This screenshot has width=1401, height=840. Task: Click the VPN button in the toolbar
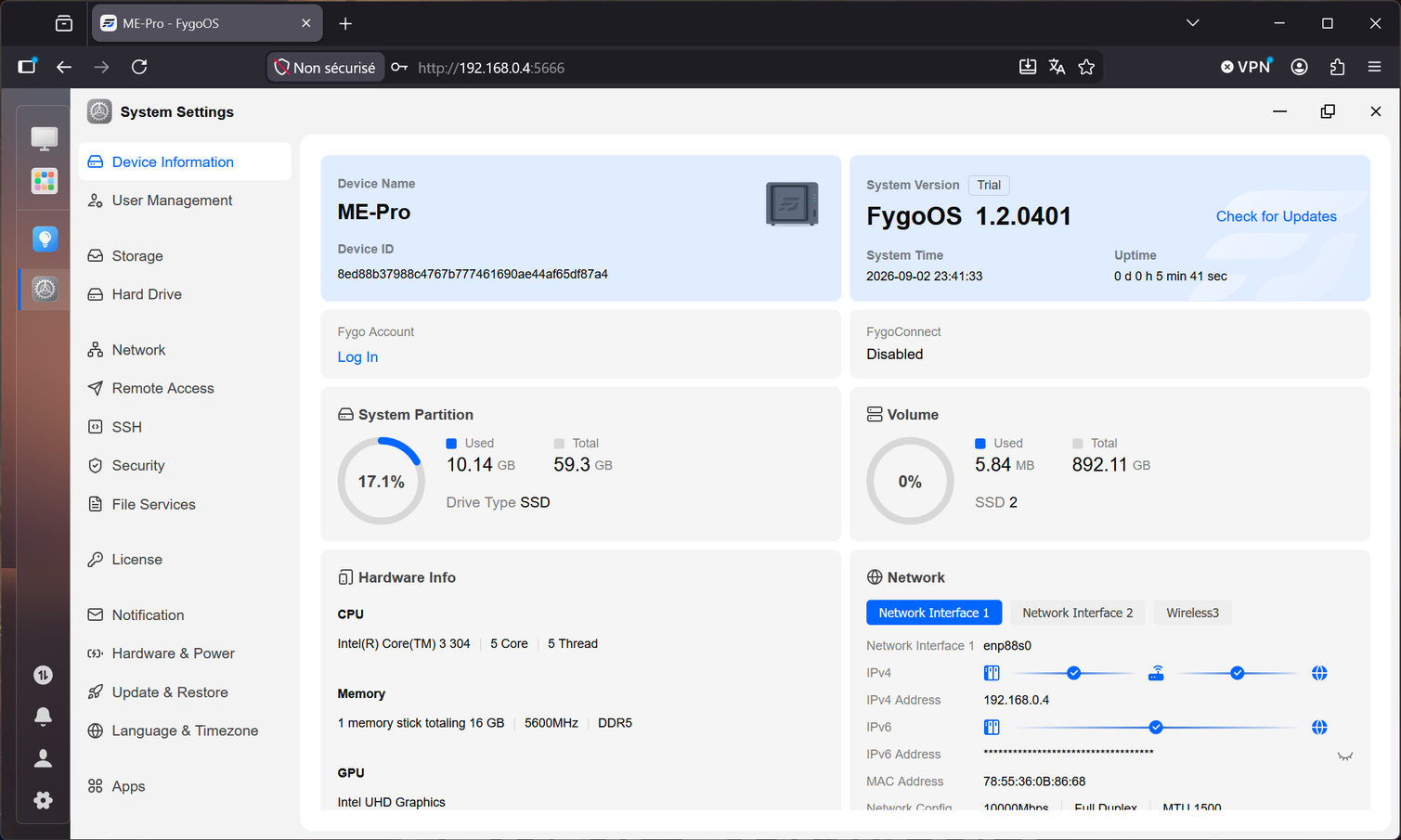click(x=1245, y=67)
